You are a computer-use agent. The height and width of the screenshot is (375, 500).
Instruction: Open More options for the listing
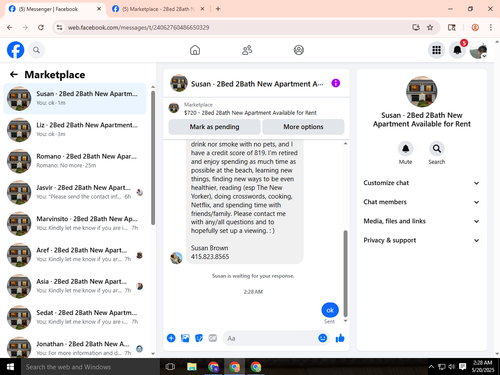303,127
